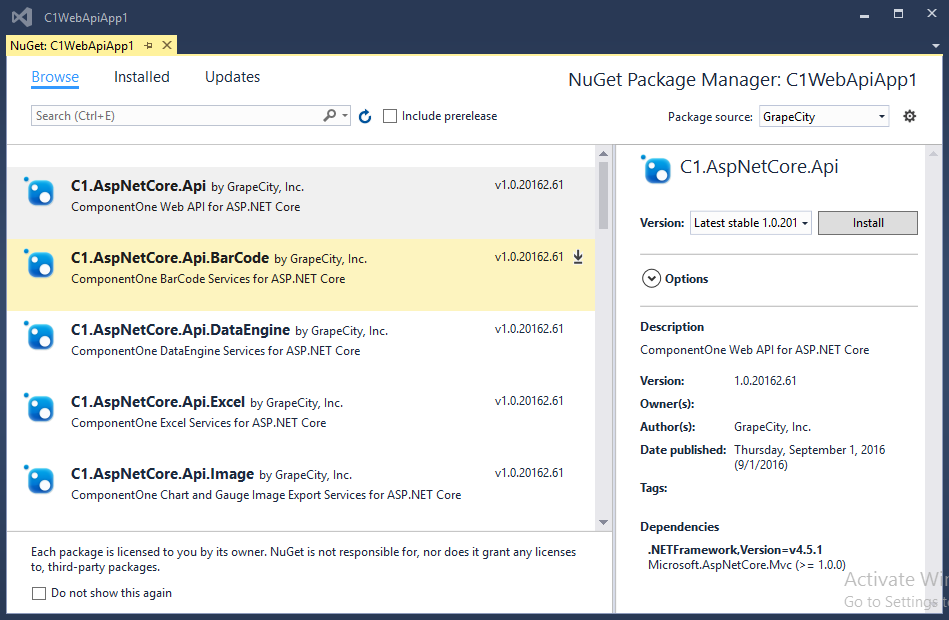This screenshot has height=620, width=949.
Task: Pin the NuGet document tab
Action: (149, 46)
